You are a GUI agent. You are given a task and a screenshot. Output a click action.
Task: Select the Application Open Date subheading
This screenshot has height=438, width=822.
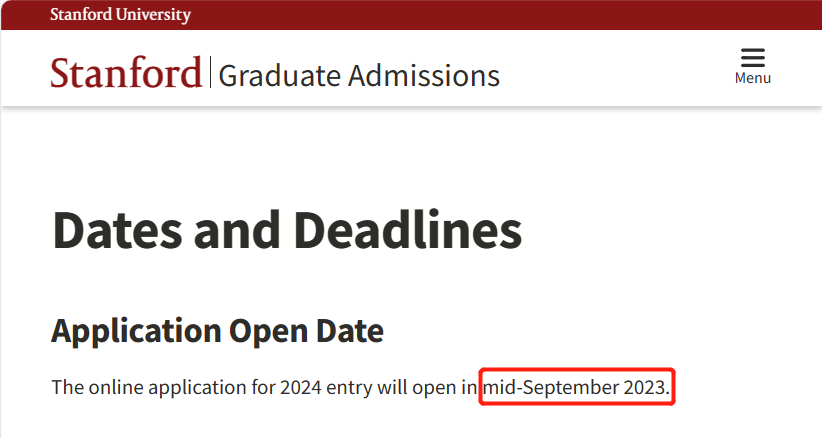pyautogui.click(x=218, y=331)
